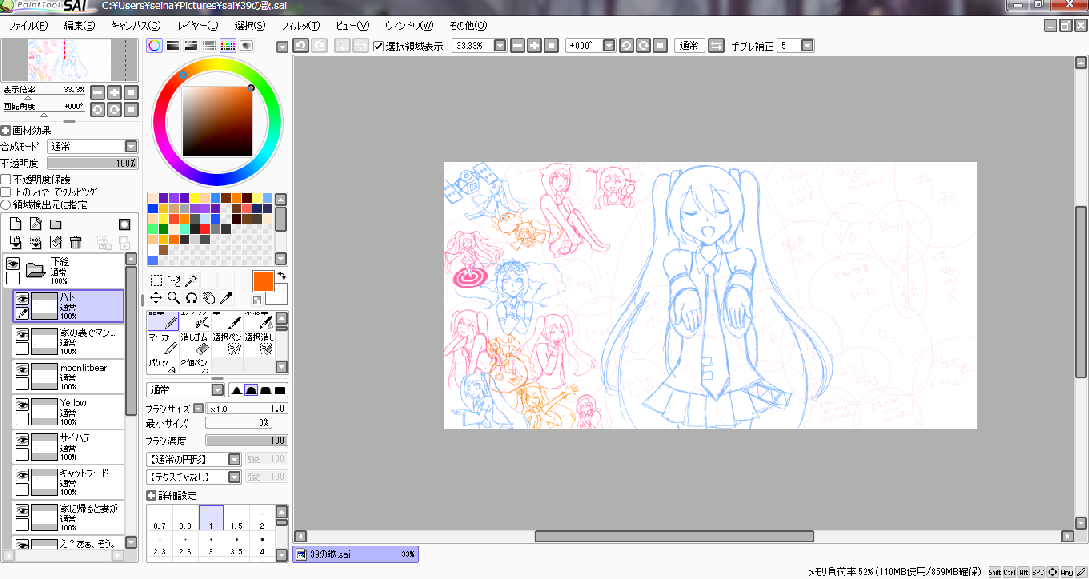
Task: Delete the selected layer with trash icon
Action: pyautogui.click(x=76, y=242)
